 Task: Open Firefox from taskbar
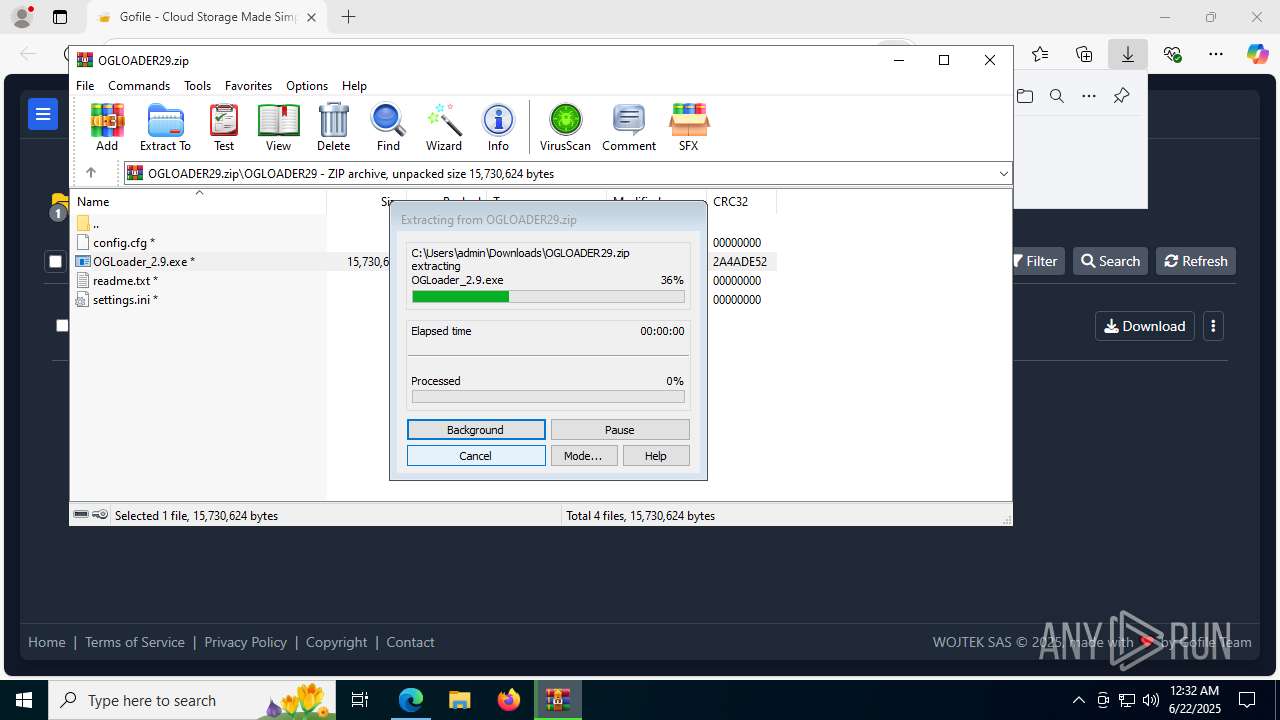click(509, 700)
